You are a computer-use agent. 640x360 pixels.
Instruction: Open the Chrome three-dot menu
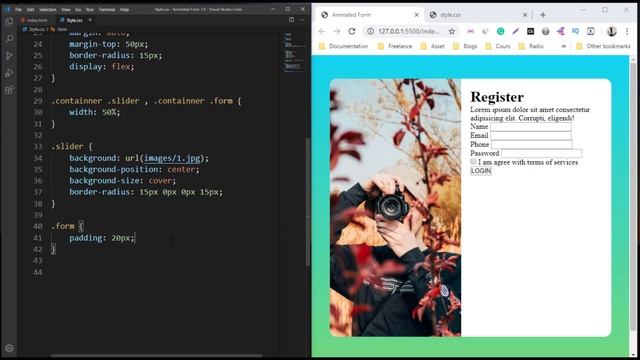pos(627,31)
